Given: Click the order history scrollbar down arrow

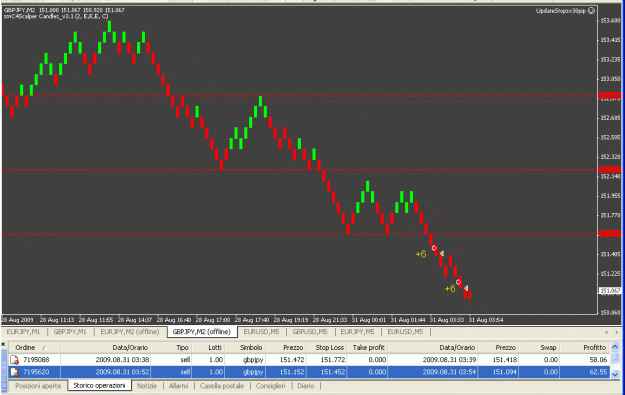Looking at the screenshot, I should 615,374.
